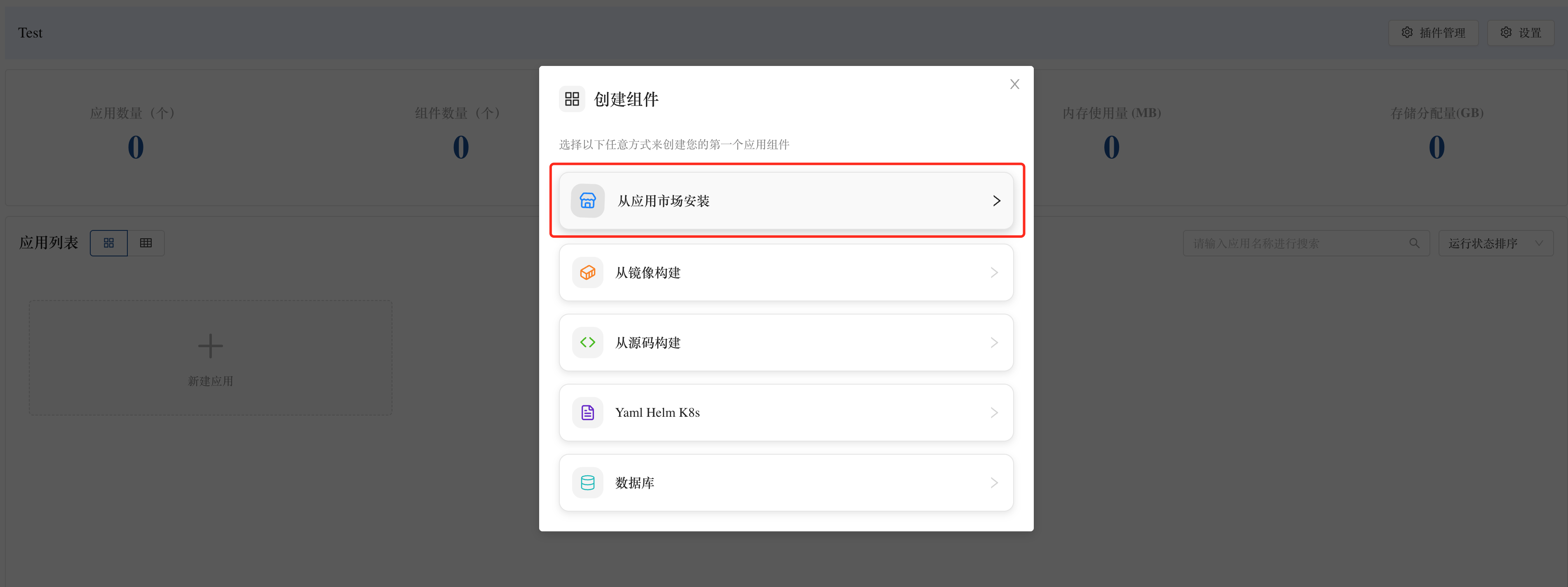1568x587 pixels.
Task: Click the green source code brackets icon
Action: click(587, 343)
